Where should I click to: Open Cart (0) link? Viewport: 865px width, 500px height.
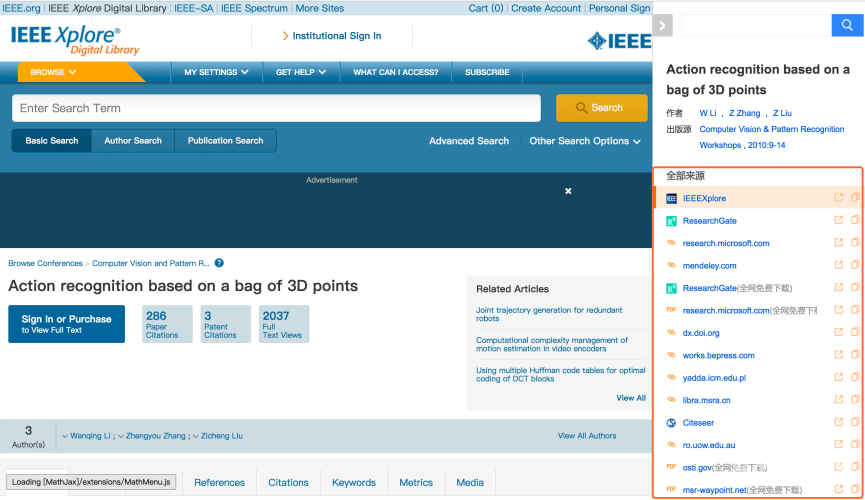pyautogui.click(x=485, y=8)
